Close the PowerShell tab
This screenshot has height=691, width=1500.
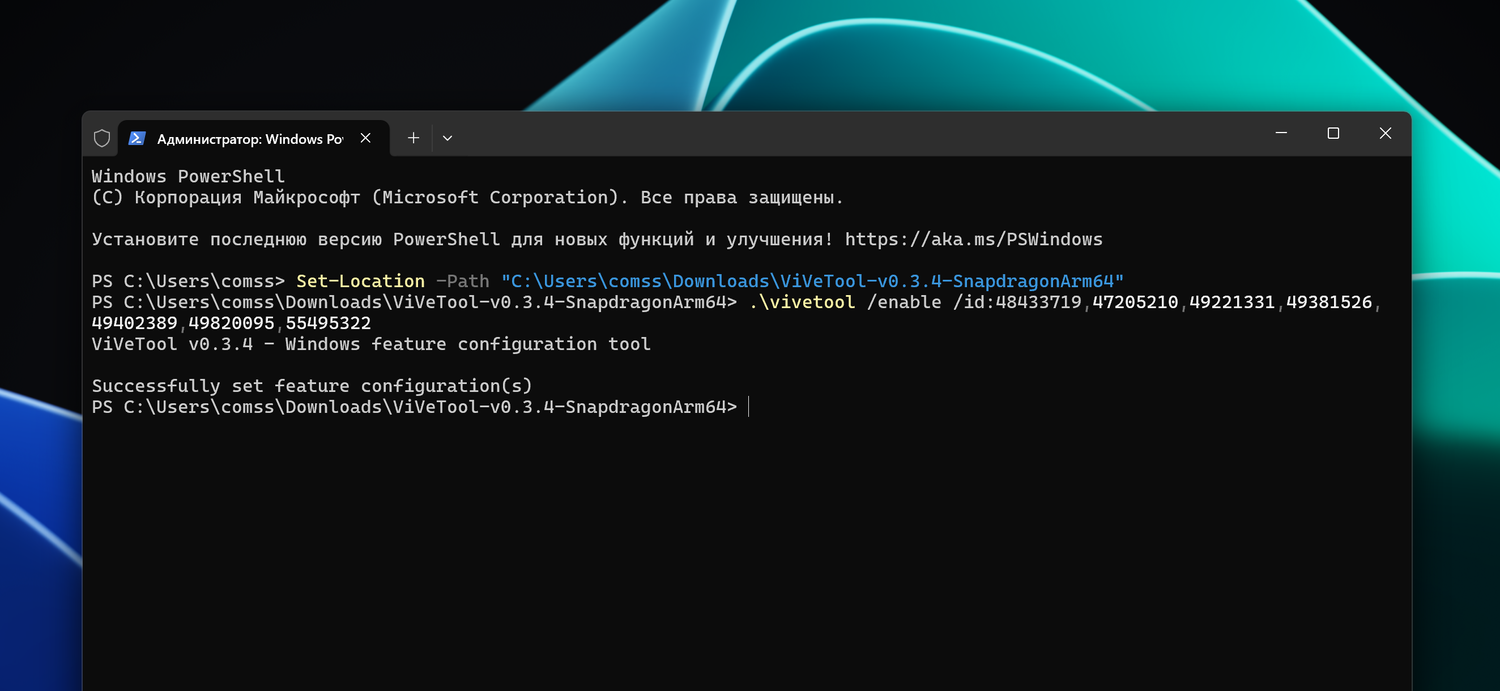(x=366, y=138)
